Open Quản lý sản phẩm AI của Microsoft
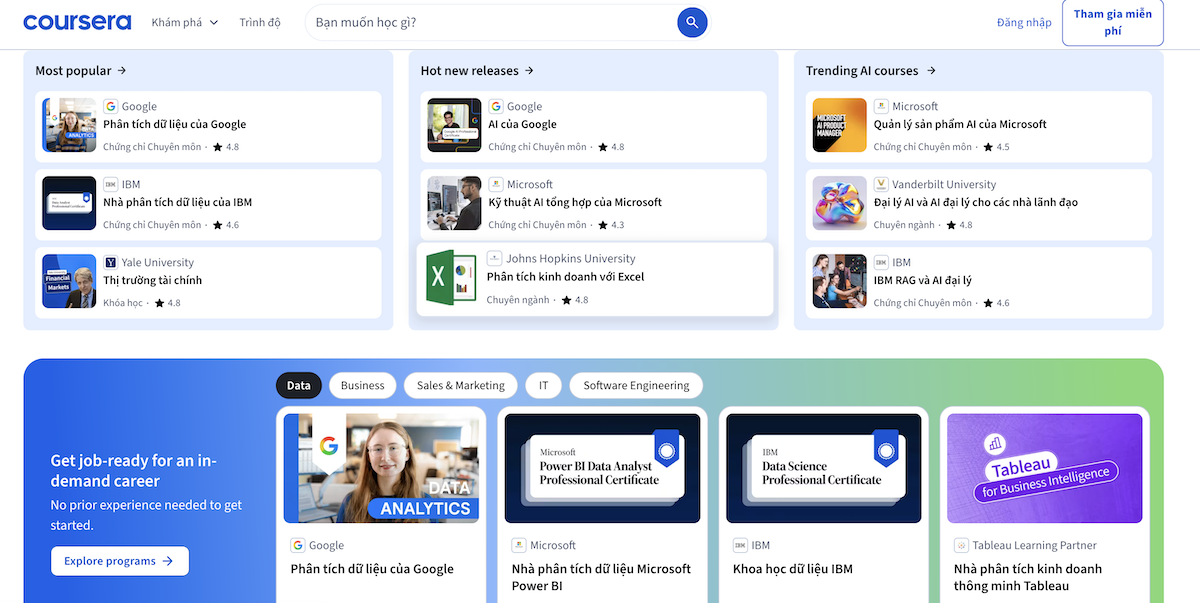Screen dimensions: 1200x603 click(960, 124)
